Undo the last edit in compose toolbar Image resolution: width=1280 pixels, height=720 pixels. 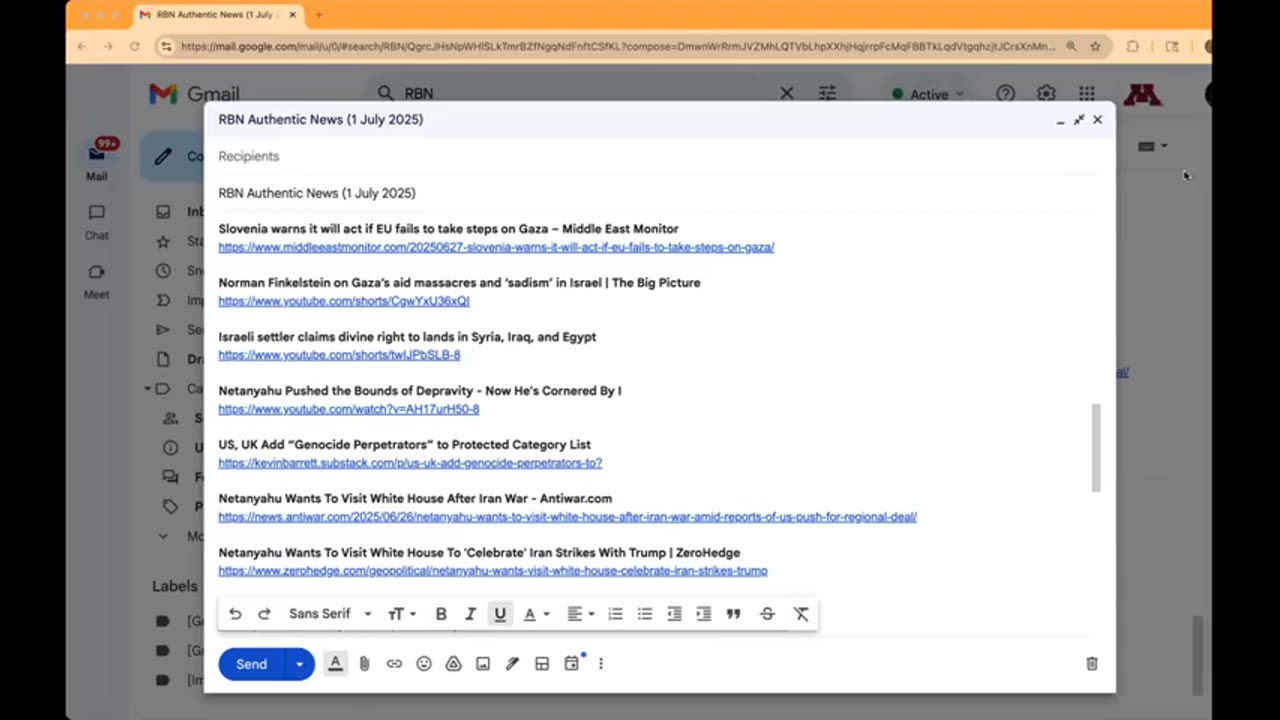pyautogui.click(x=235, y=614)
